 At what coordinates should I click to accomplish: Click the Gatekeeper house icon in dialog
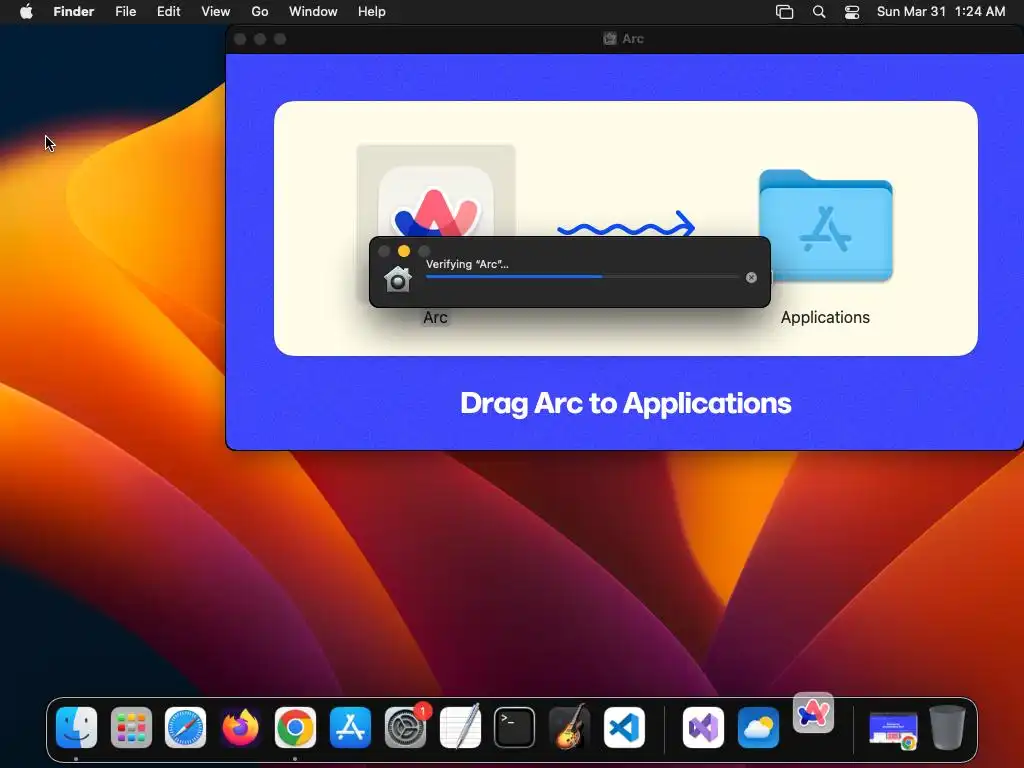coord(398,279)
